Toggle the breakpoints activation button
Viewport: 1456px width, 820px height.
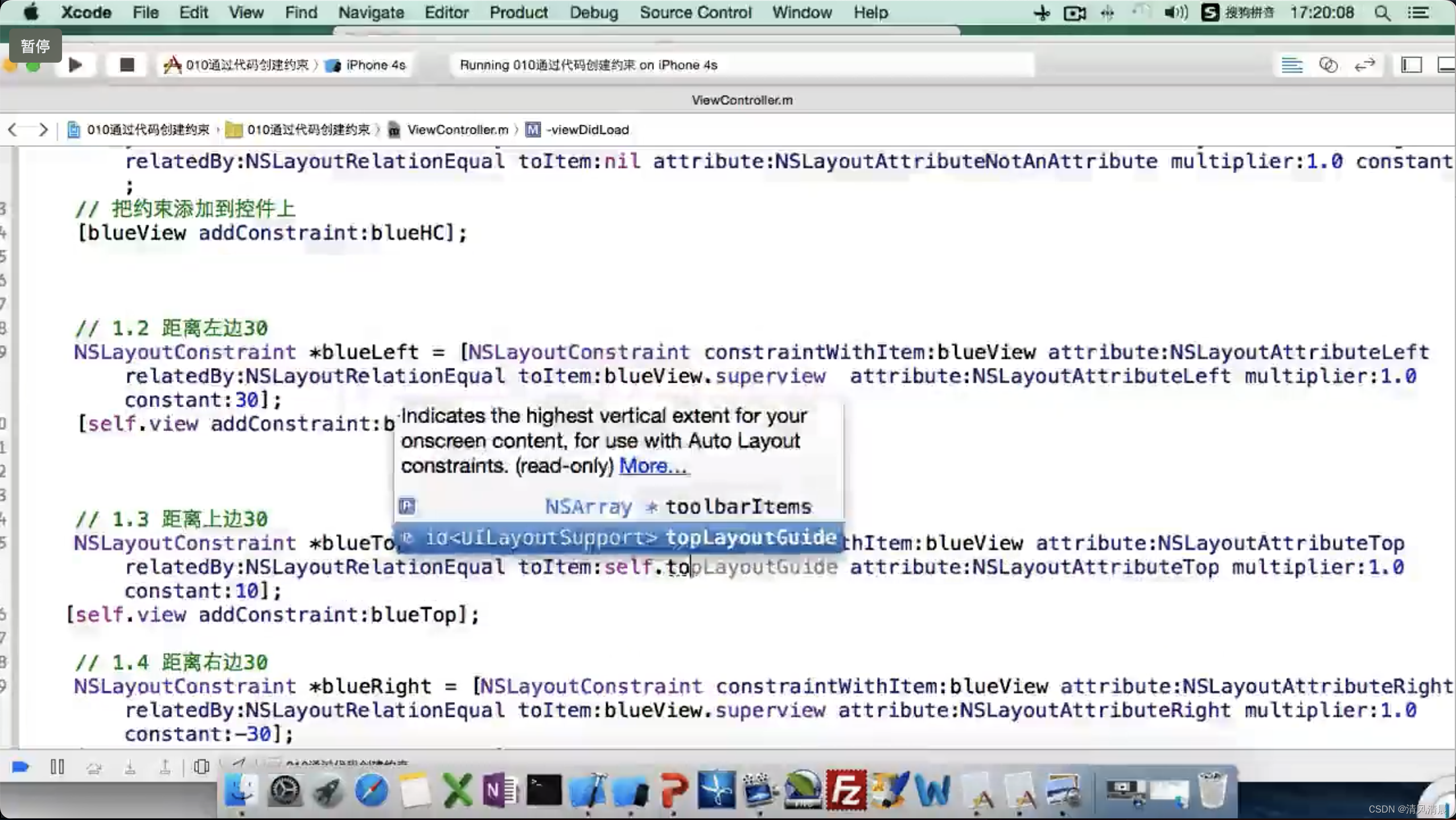[x=20, y=766]
